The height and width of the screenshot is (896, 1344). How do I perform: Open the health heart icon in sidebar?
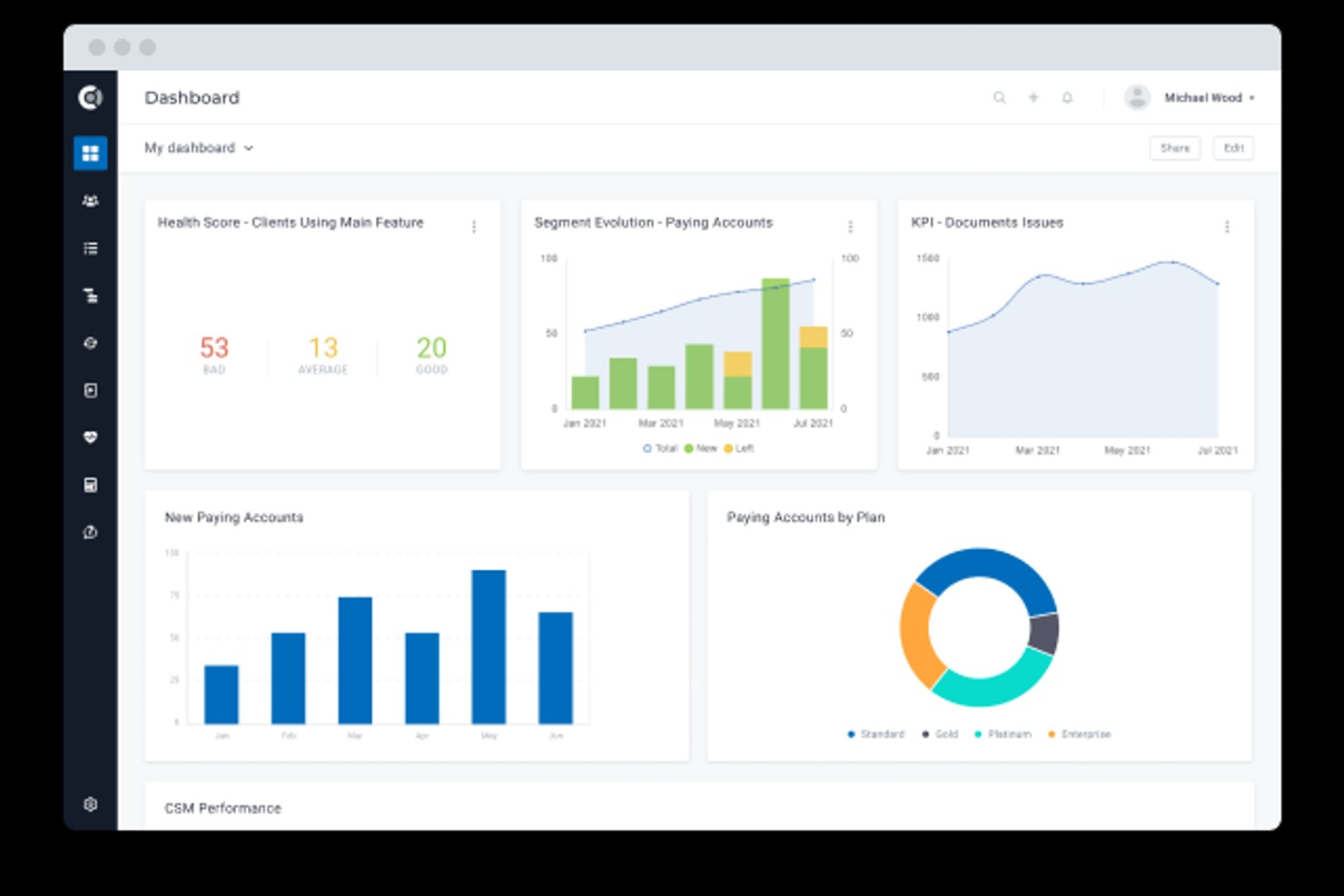(x=90, y=438)
